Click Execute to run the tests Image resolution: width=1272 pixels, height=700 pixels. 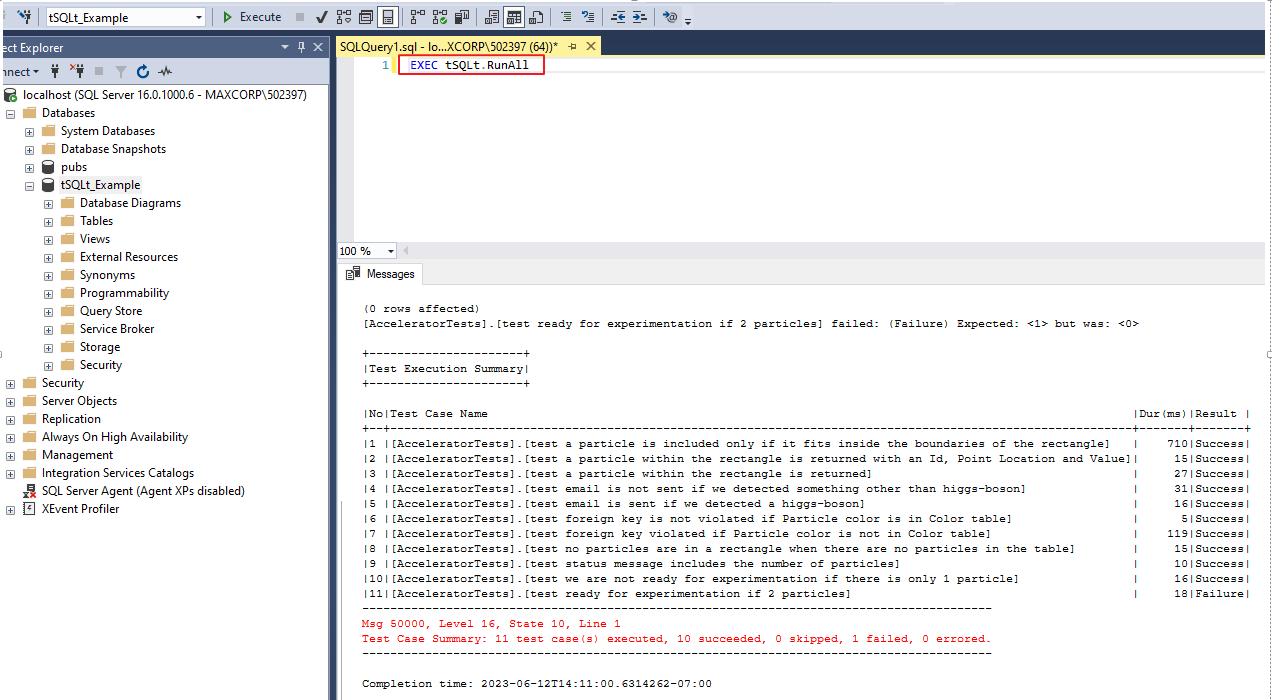(x=251, y=17)
